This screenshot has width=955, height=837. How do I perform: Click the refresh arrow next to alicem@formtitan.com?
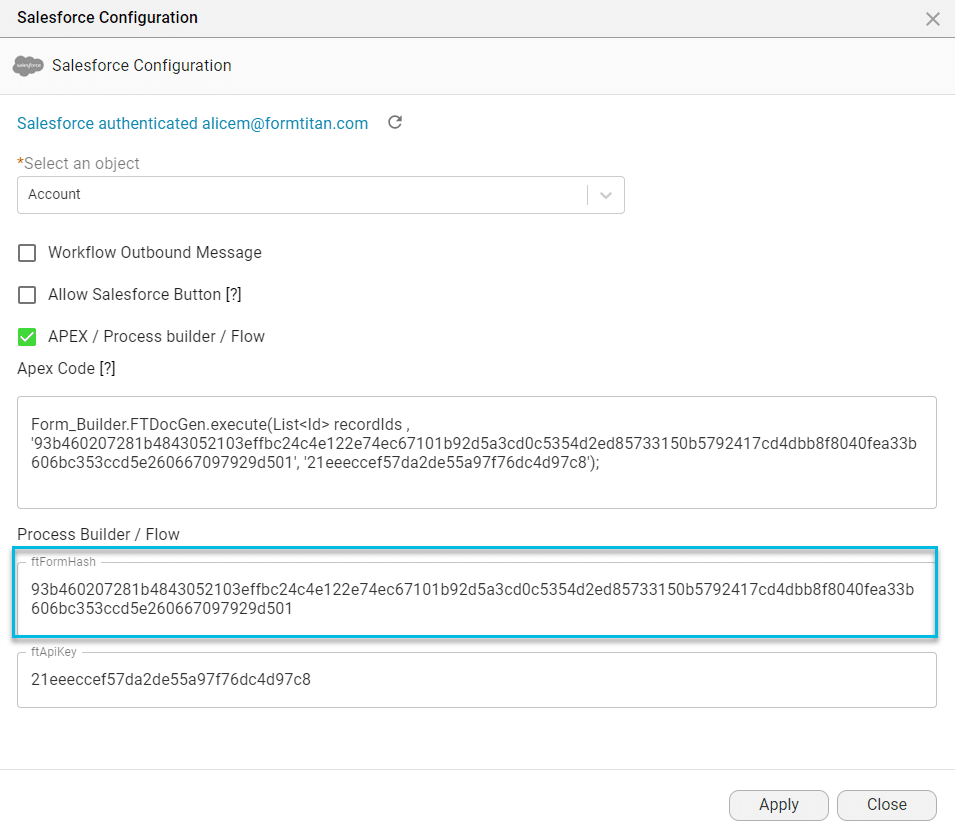(394, 121)
